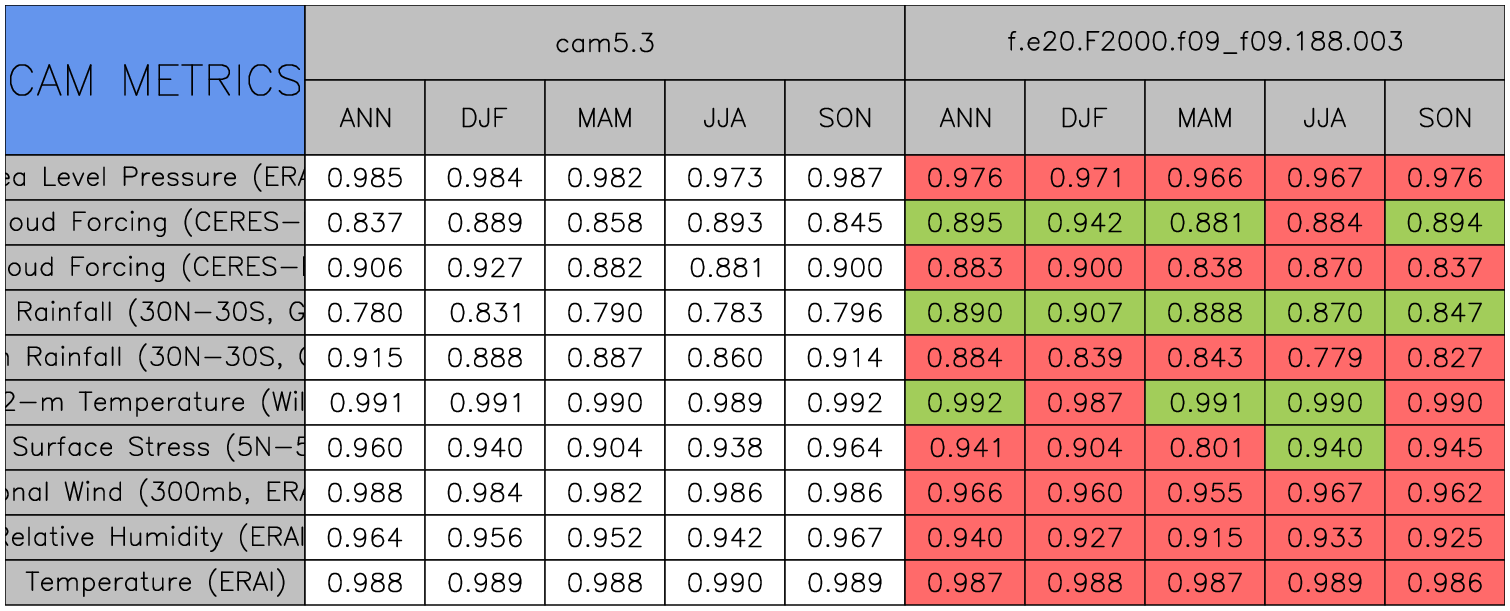This screenshot has height=611, width=1510.
Task: Click the SON header under f.e20.F2000
Action: pyautogui.click(x=1445, y=118)
